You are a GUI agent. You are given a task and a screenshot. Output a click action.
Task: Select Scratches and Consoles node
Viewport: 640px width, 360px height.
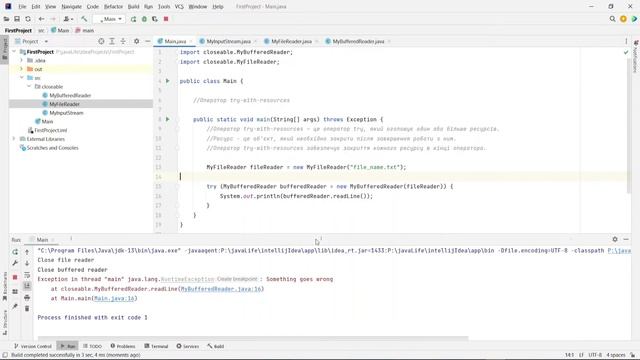(52, 148)
